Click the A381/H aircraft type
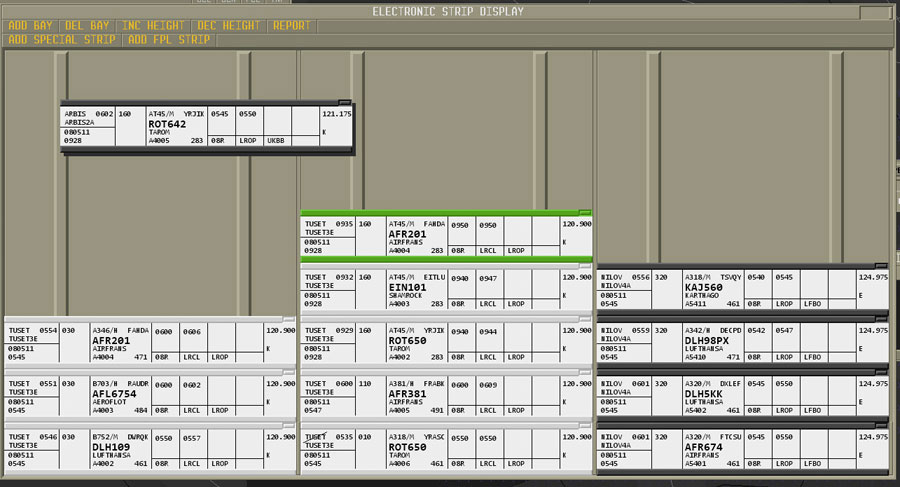Viewport: 900px width, 487px height. [x=401, y=384]
